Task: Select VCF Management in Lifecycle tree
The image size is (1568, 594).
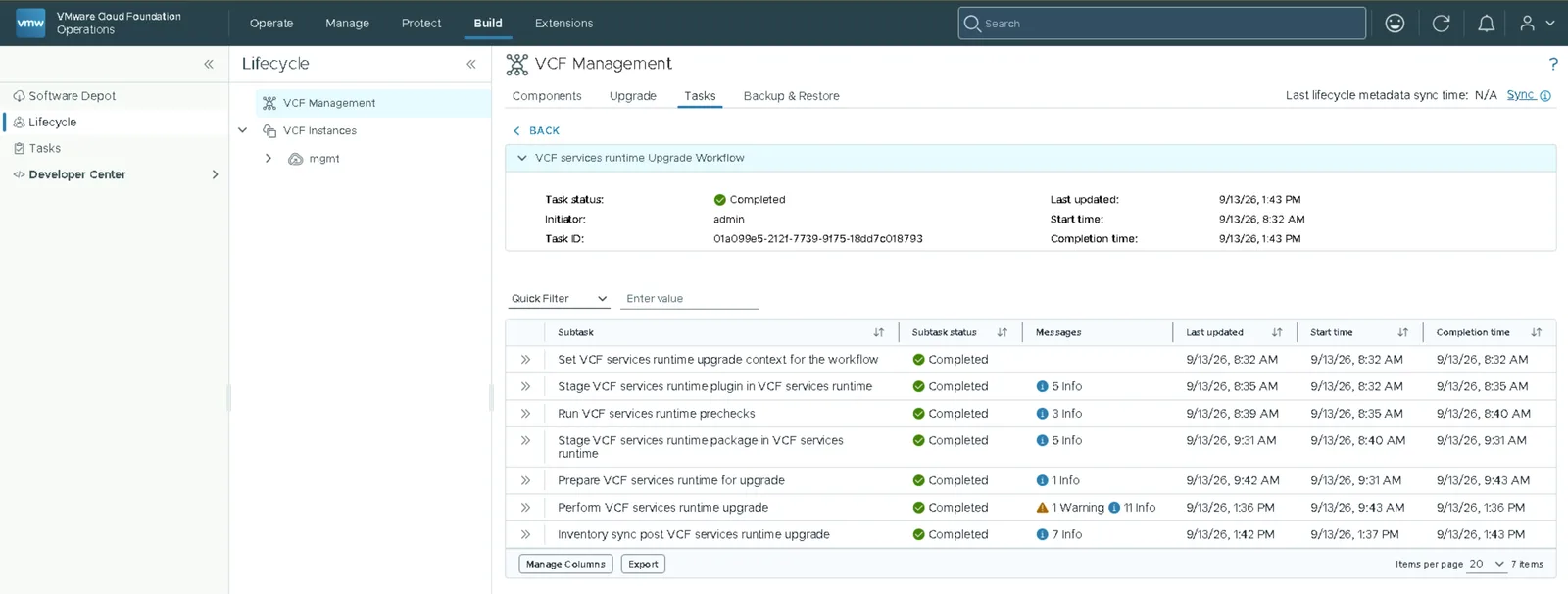Action: pyautogui.click(x=373, y=103)
